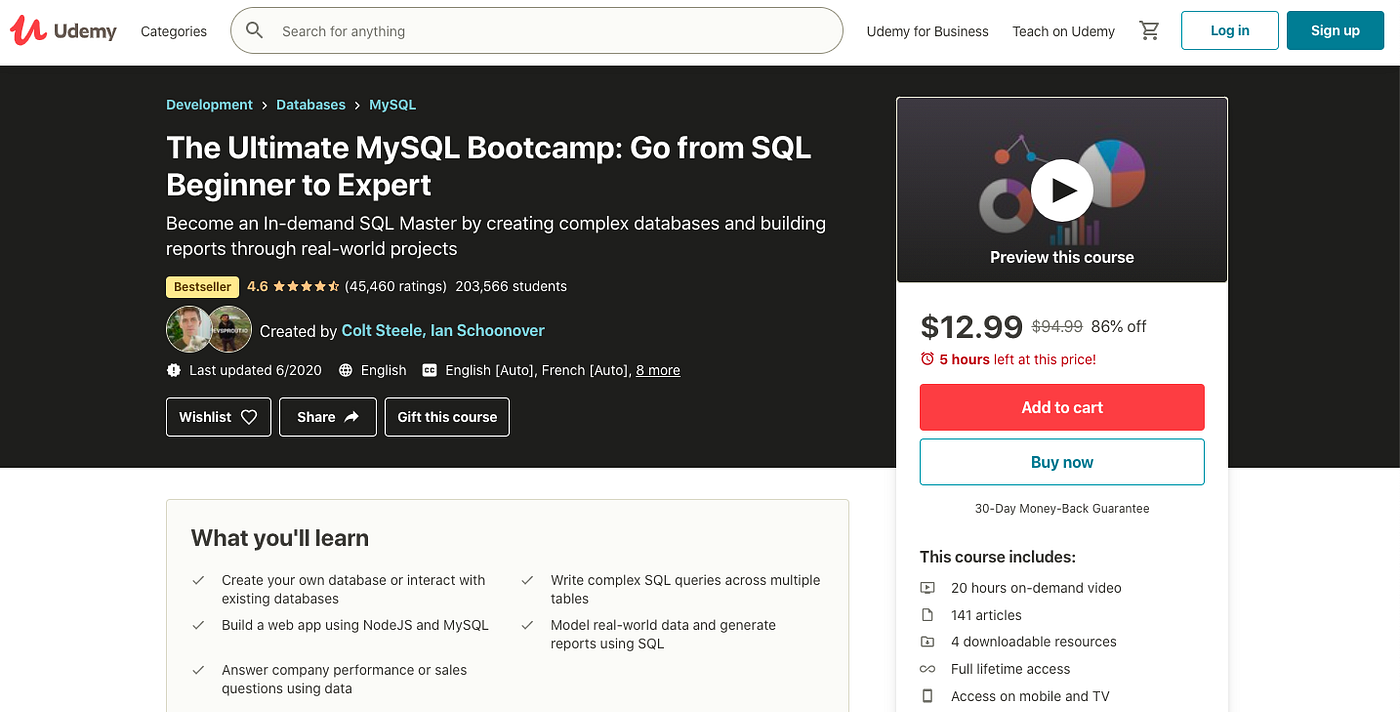The image size is (1400, 712).
Task: Open the shopping cart
Action: [x=1149, y=31]
